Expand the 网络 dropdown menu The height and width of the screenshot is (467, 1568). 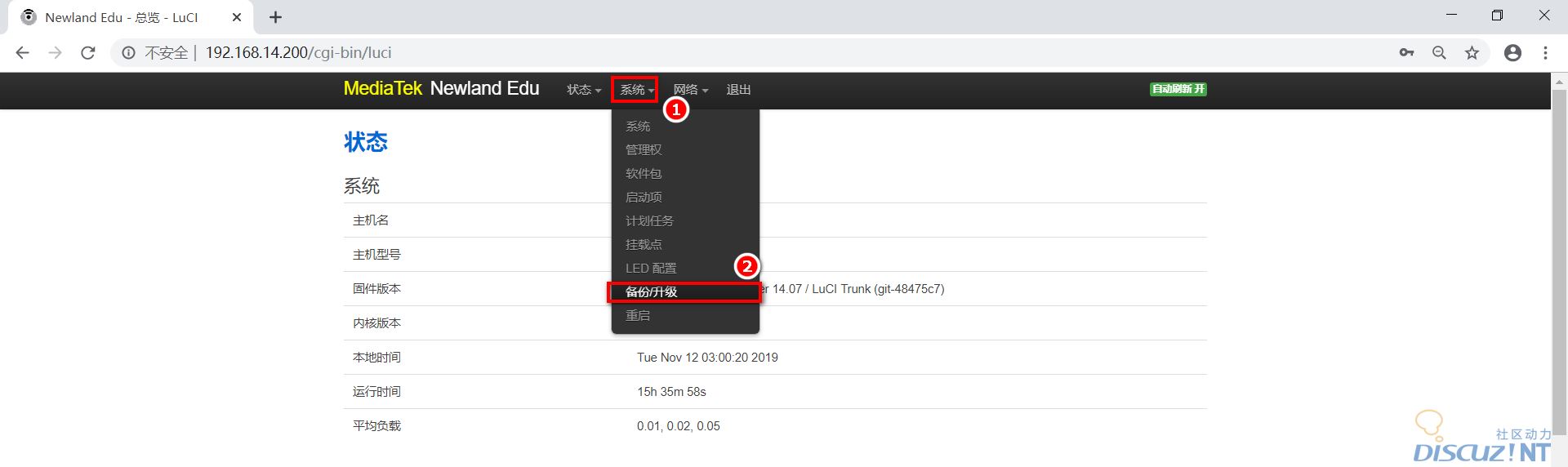coord(690,90)
